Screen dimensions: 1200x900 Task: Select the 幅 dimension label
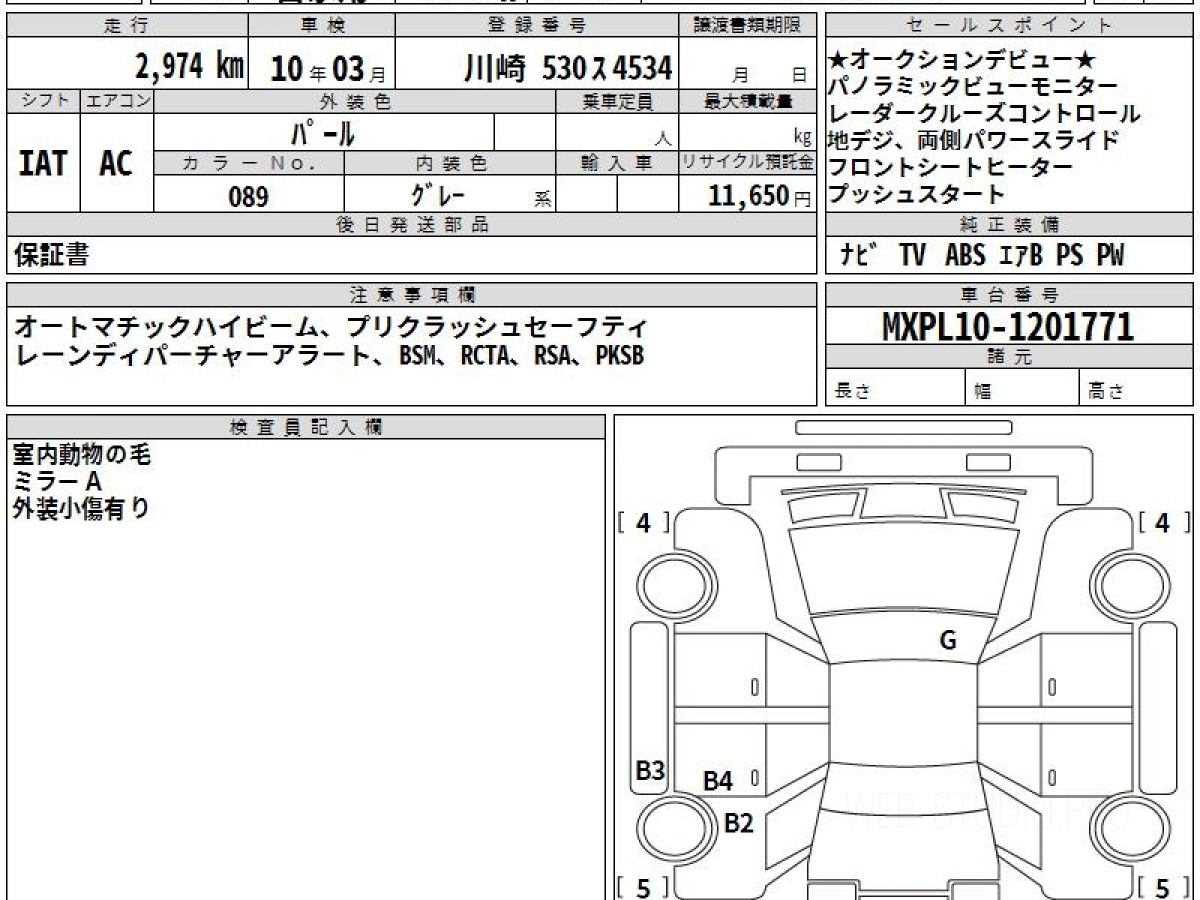(x=984, y=393)
